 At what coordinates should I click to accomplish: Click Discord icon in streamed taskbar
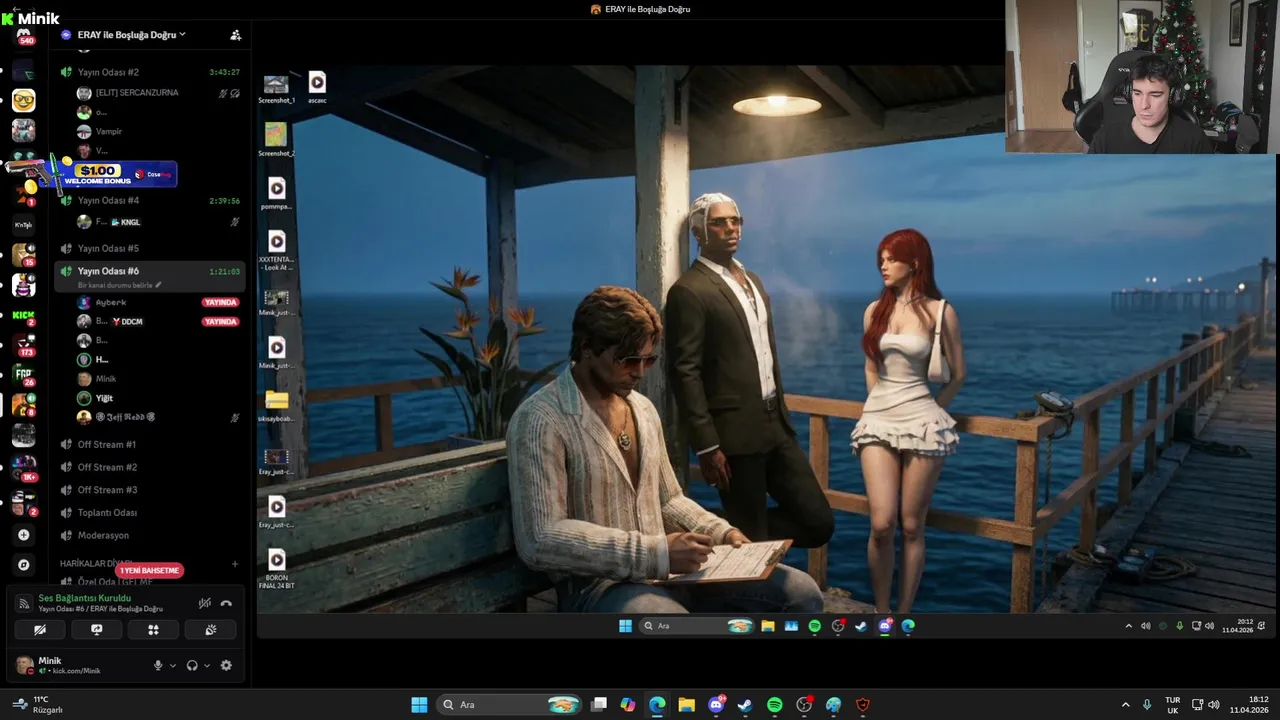tap(885, 626)
